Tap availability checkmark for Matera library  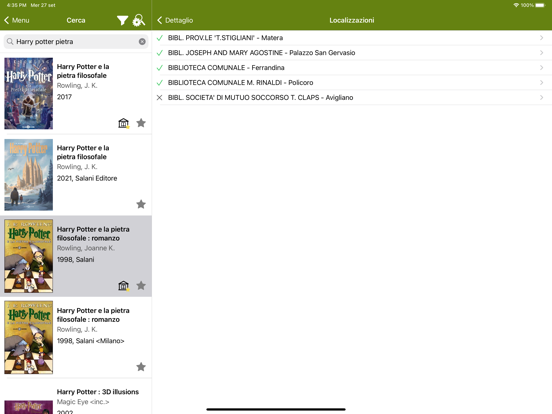[159, 38]
